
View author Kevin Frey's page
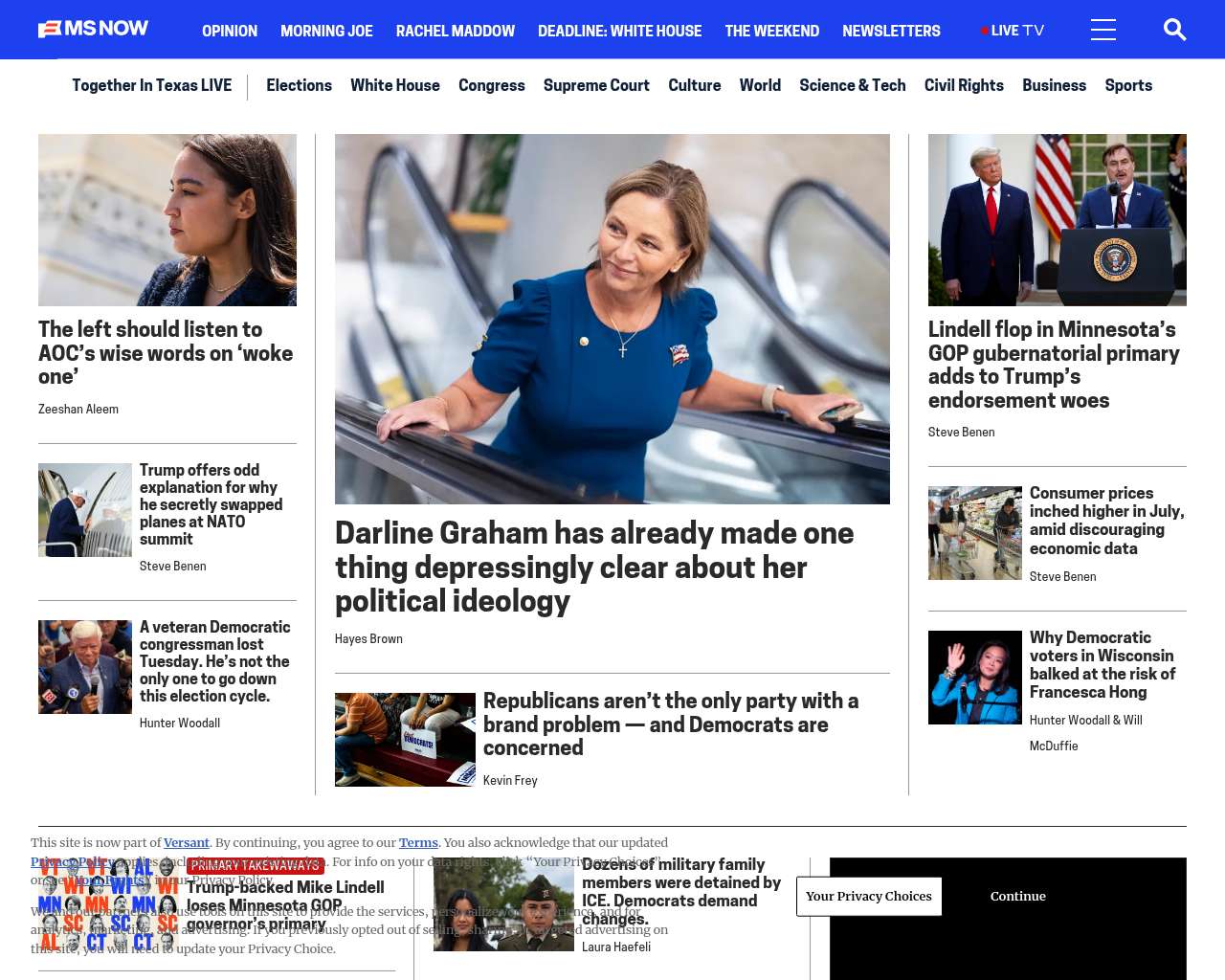[510, 780]
